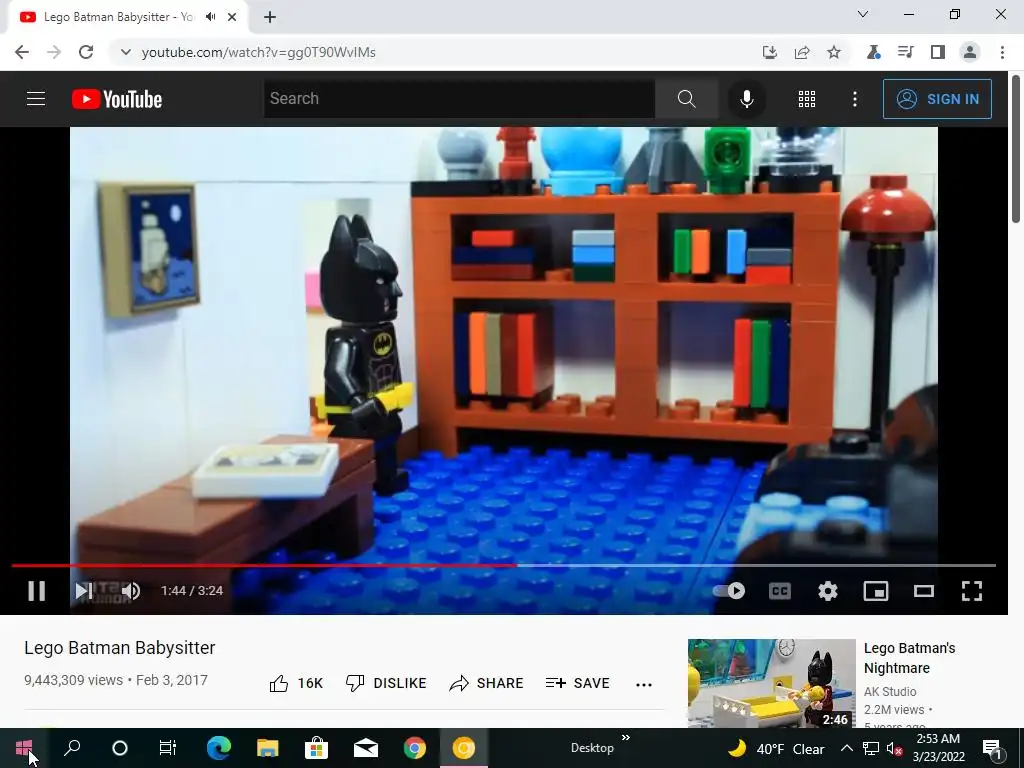The width and height of the screenshot is (1024, 768).
Task: Bookmark this page with the star
Action: coord(834,52)
